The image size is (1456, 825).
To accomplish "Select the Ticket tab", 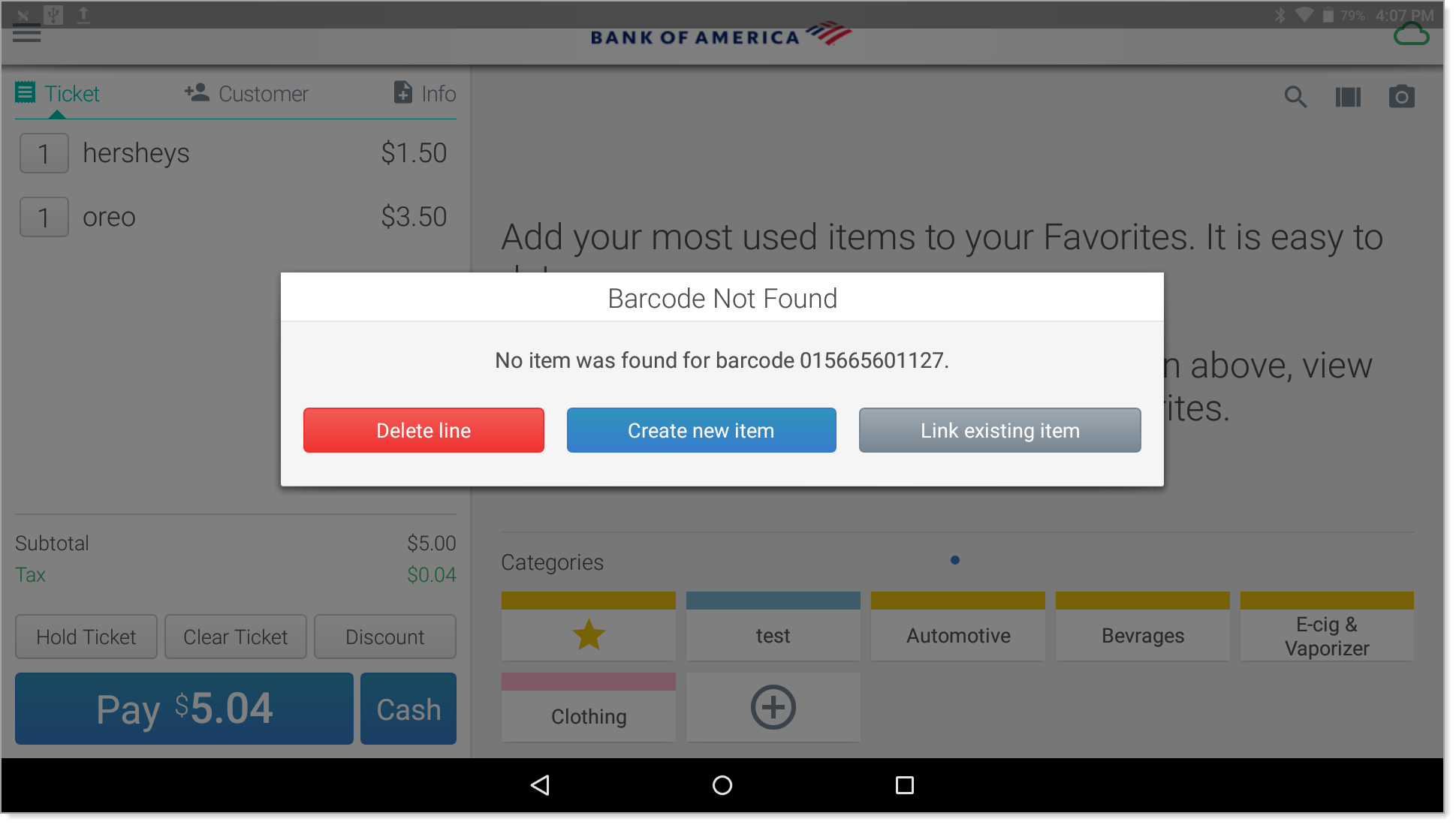I will tap(58, 93).
